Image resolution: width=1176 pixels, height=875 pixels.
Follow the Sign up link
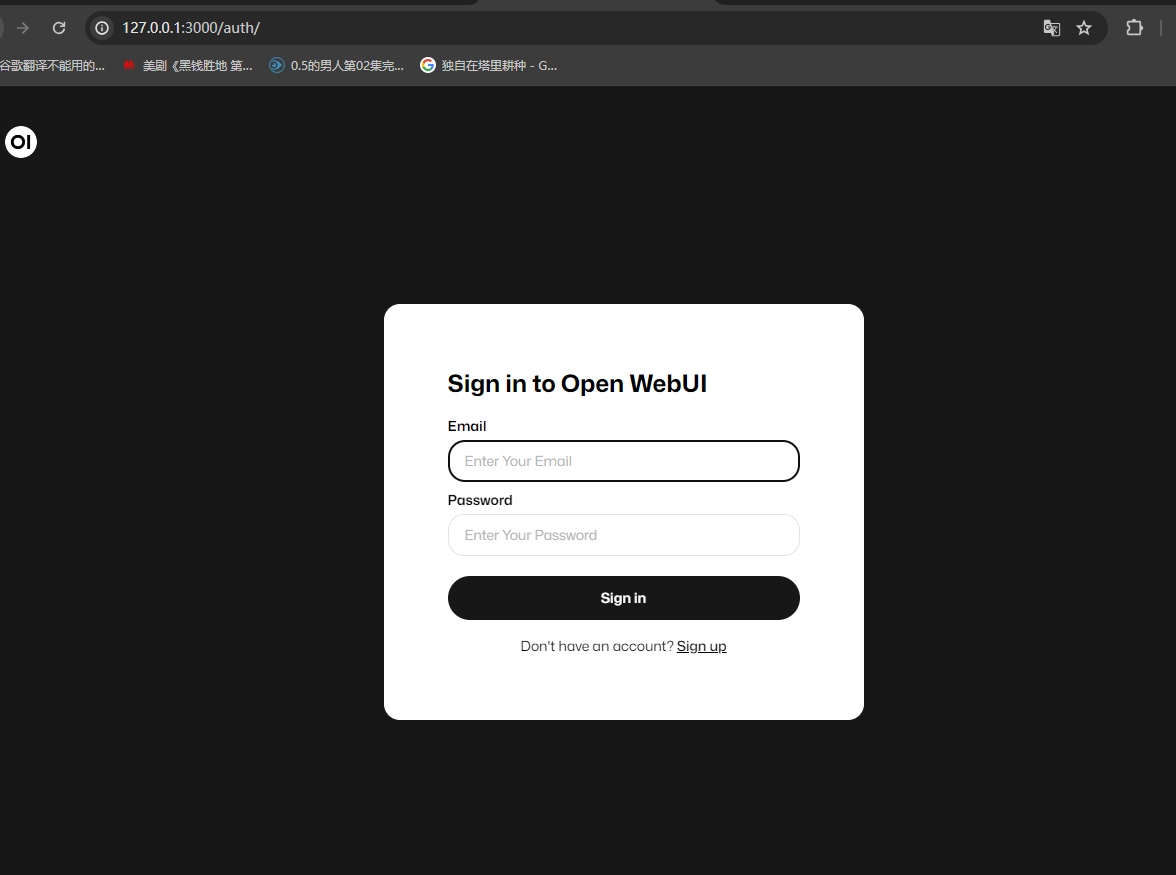(701, 646)
